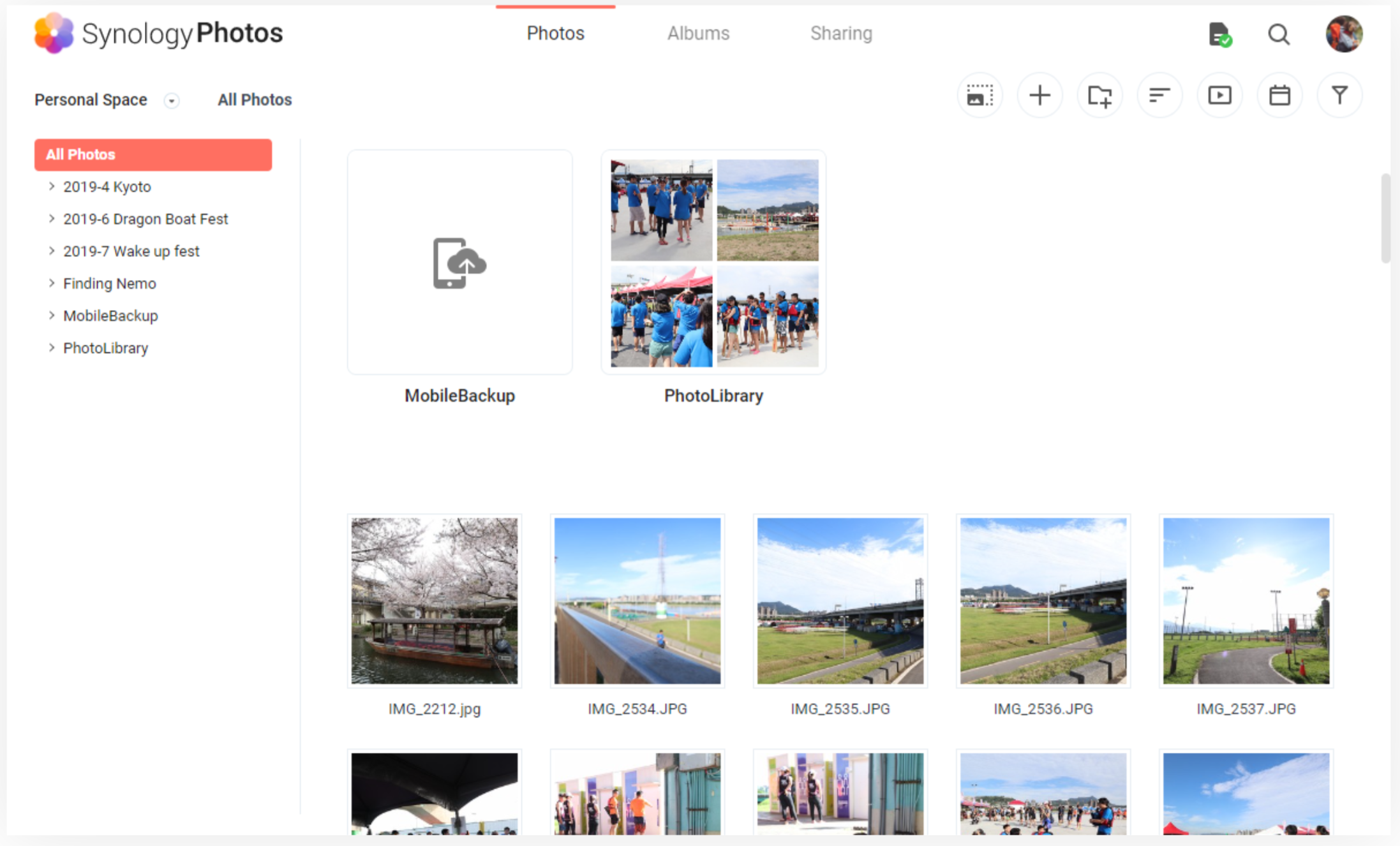Image resolution: width=1400 pixels, height=846 pixels.
Task: Open photo IMG_2534.JPG thumbnail
Action: click(637, 601)
